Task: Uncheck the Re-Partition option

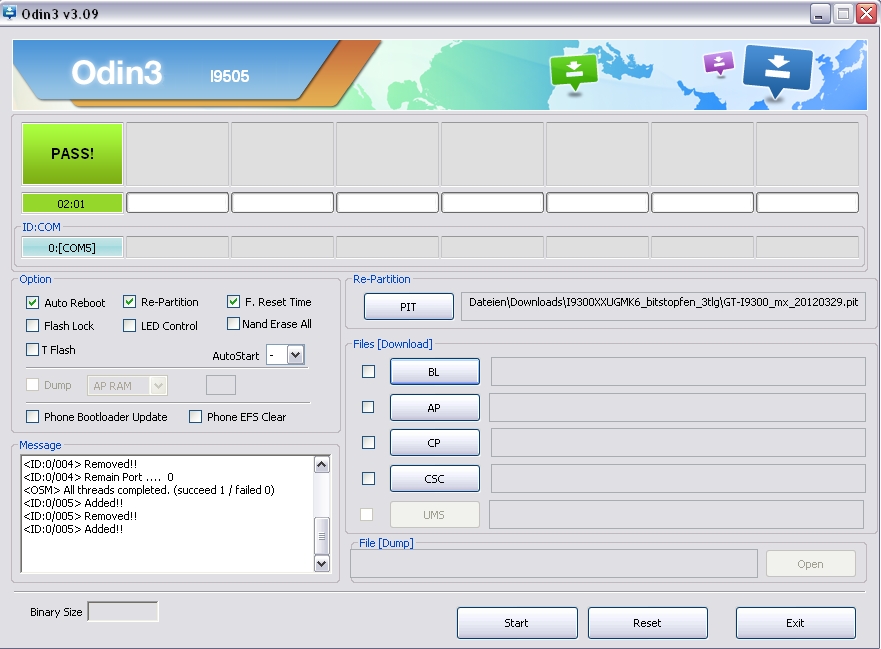Action: point(129,302)
